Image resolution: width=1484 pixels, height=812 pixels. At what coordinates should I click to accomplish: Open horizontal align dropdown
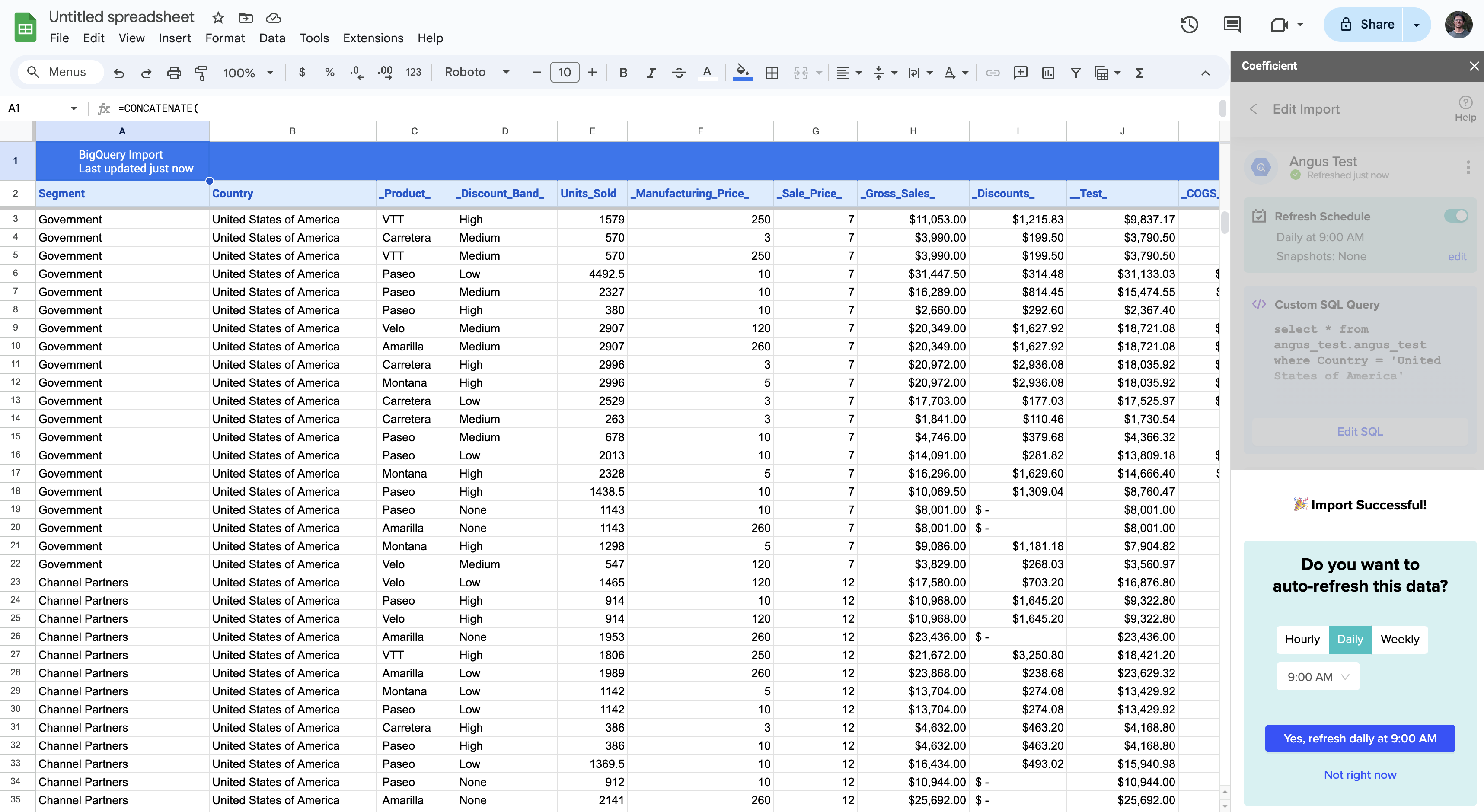(x=849, y=73)
